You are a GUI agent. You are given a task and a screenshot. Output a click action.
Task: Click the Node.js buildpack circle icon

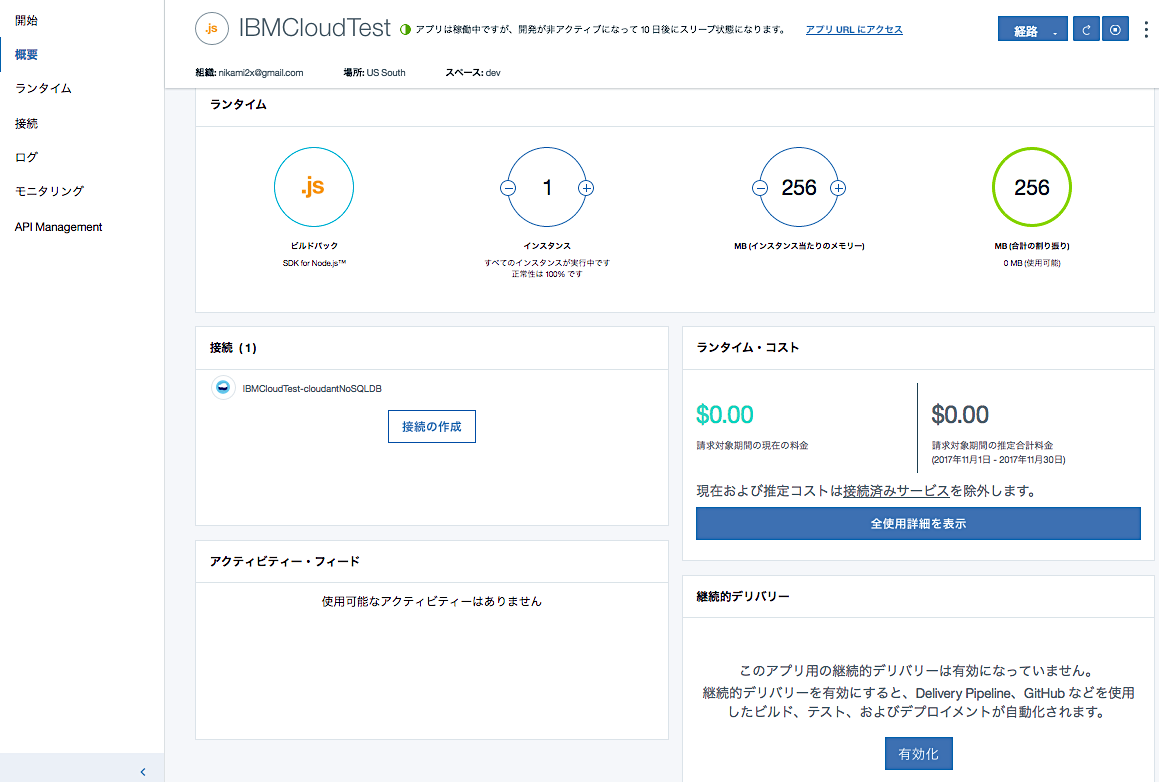(x=313, y=187)
